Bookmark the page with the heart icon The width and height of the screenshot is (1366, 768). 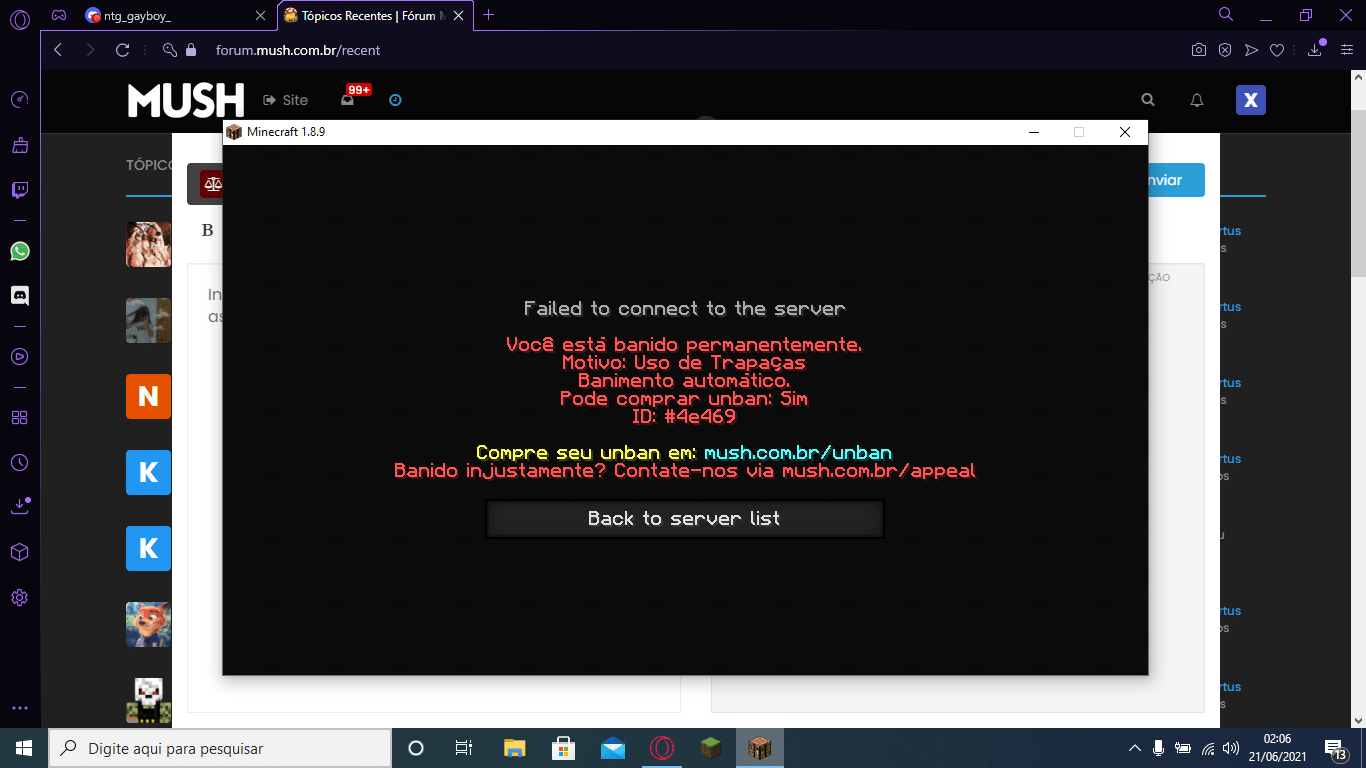[1277, 50]
